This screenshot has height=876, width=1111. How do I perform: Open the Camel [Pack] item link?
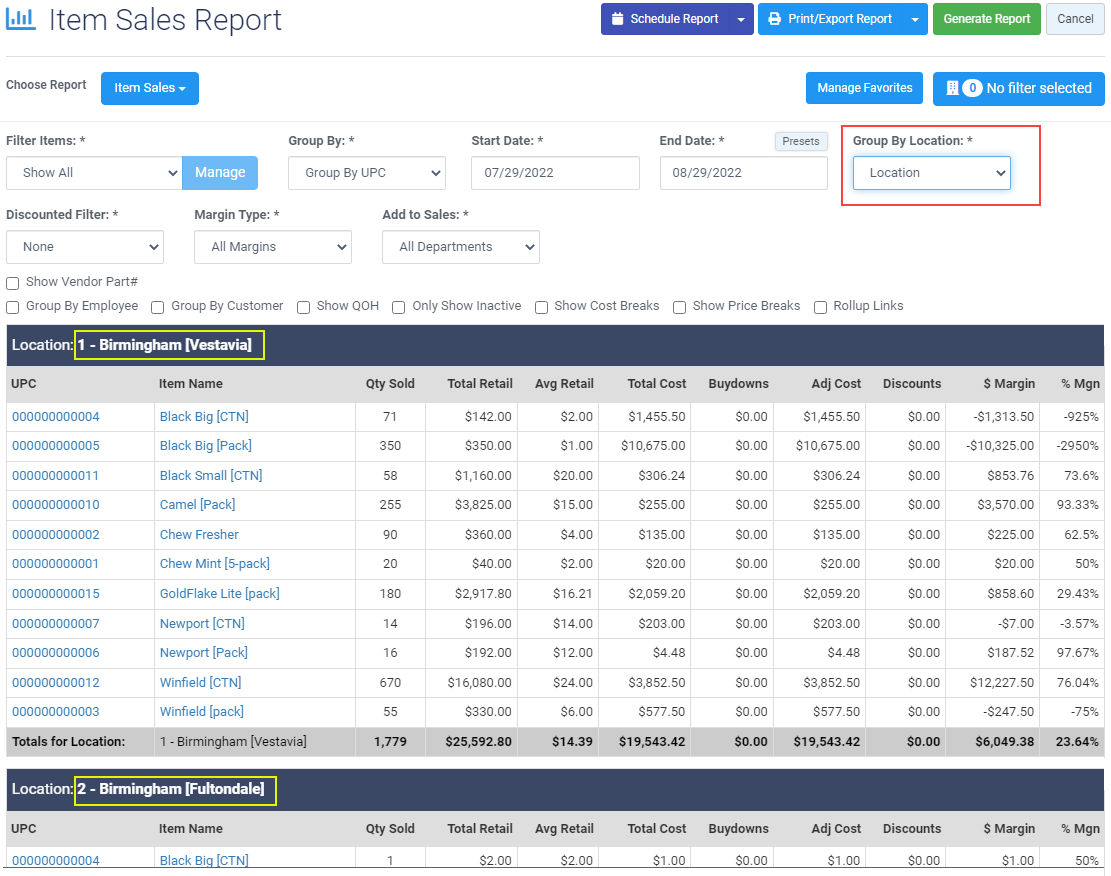pyautogui.click(x=198, y=505)
